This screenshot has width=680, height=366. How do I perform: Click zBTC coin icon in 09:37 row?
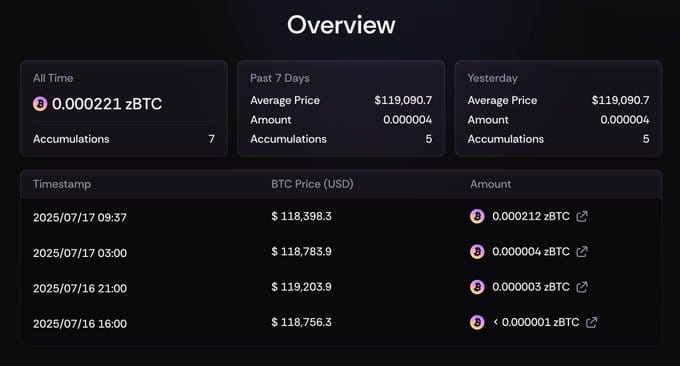coord(477,216)
